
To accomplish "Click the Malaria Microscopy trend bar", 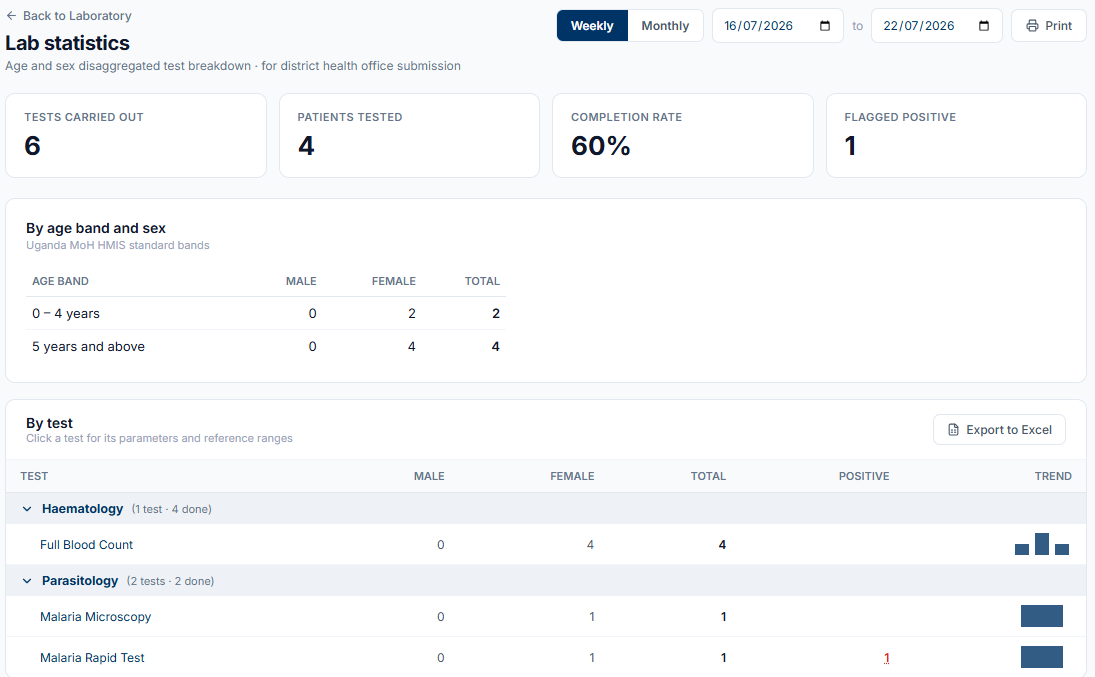I will tap(1042, 616).
